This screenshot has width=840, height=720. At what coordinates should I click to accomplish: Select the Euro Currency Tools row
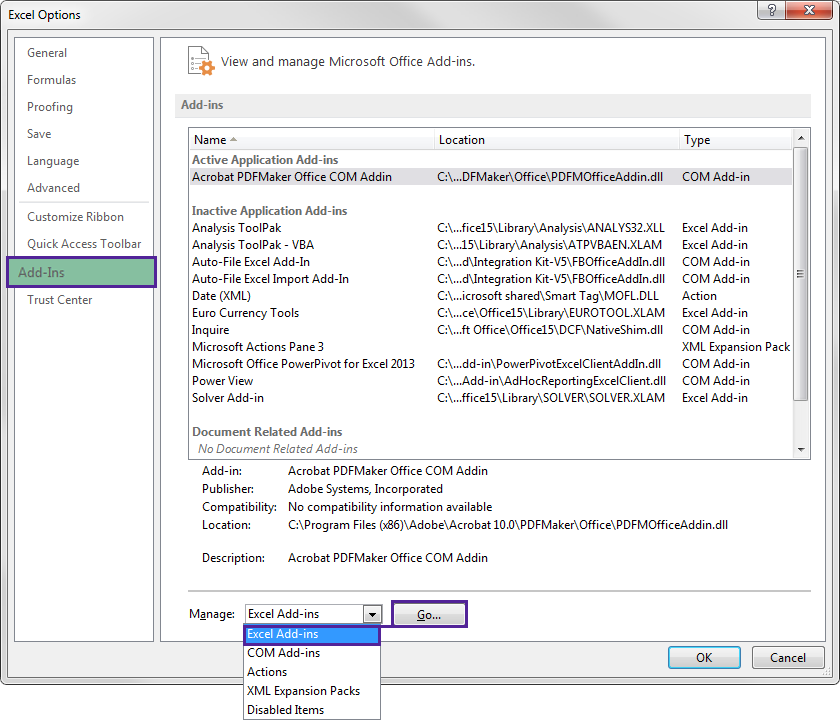(x=491, y=313)
